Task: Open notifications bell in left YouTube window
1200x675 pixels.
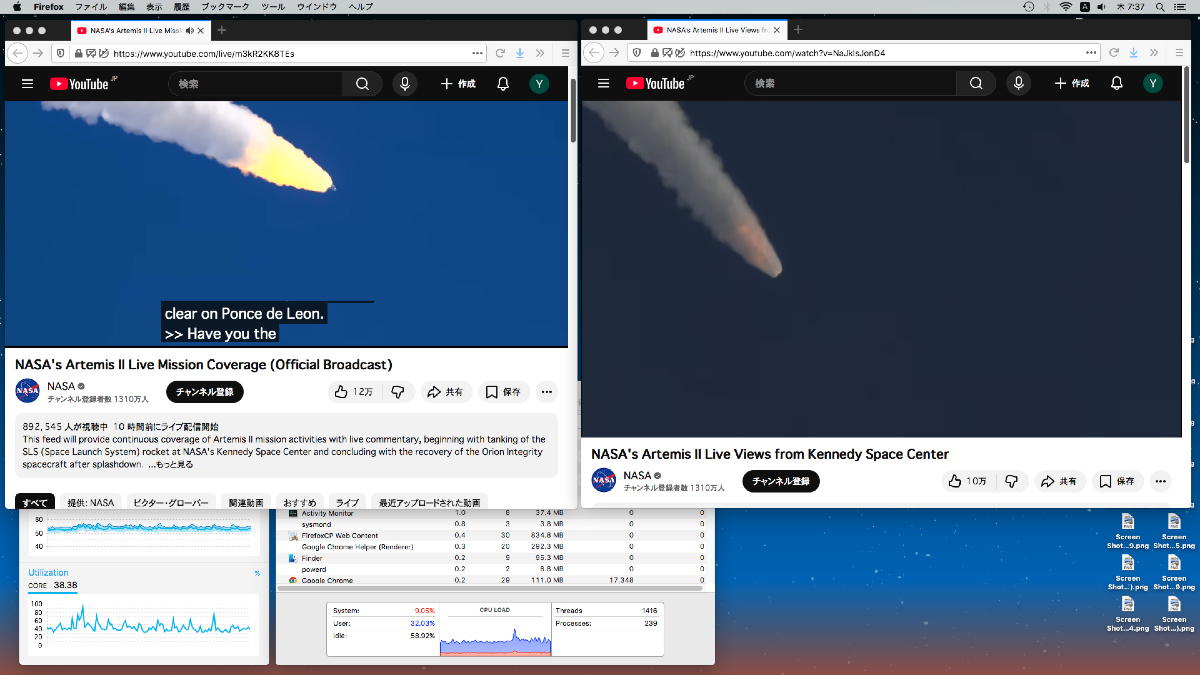Action: click(x=503, y=84)
